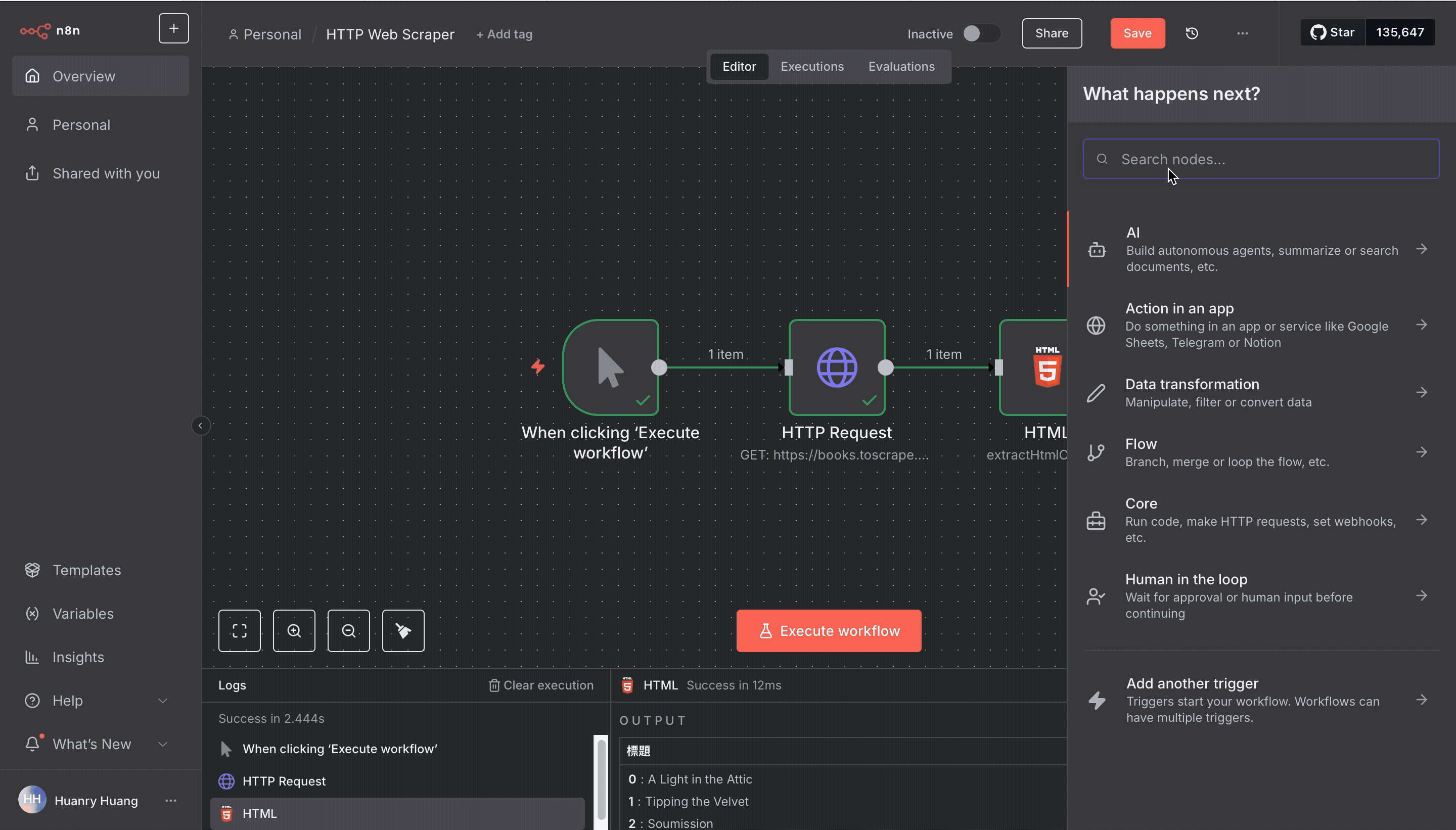Click the GitHub Star button
Screen dimensions: 1456x830
coord(1332,32)
